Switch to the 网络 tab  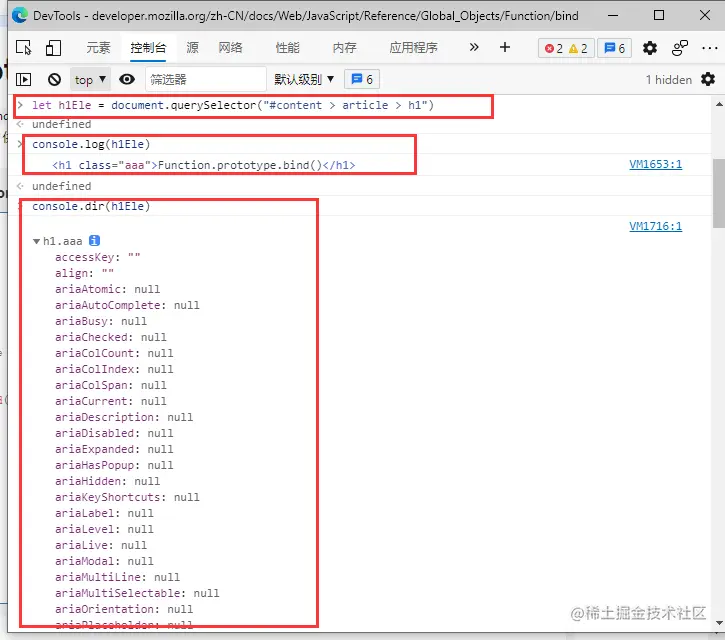230,48
